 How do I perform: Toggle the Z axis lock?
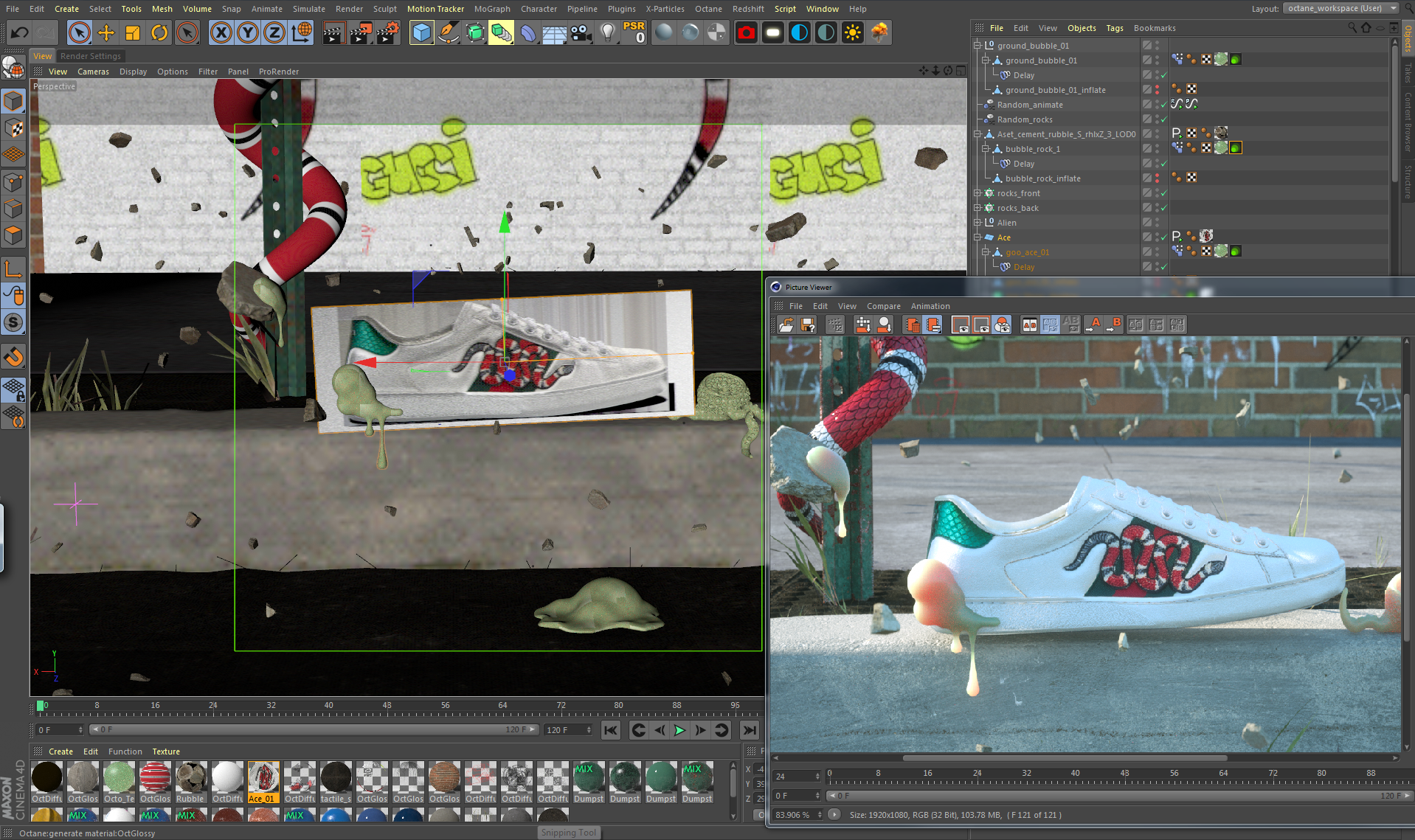click(x=274, y=32)
